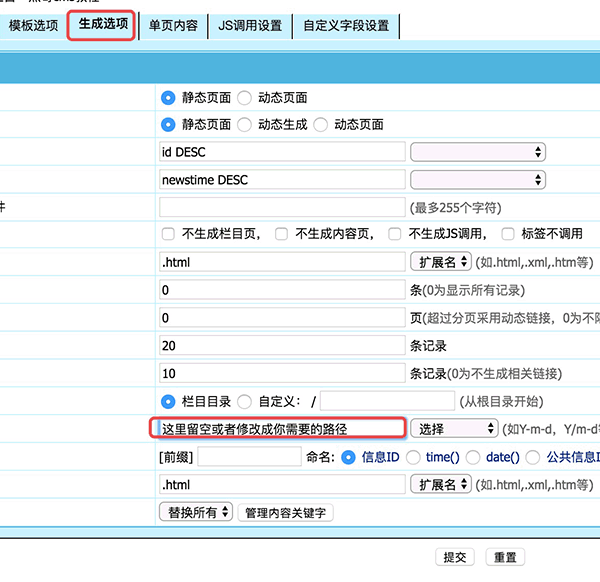Open the 选择 date format dropdown
This screenshot has height=582, width=600.
tap(454, 428)
